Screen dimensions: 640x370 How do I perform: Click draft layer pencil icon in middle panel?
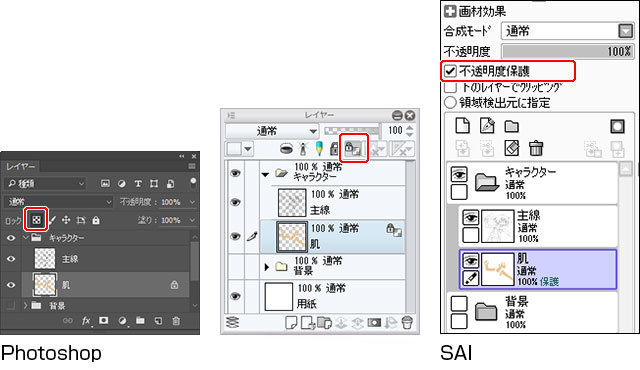[x=319, y=148]
